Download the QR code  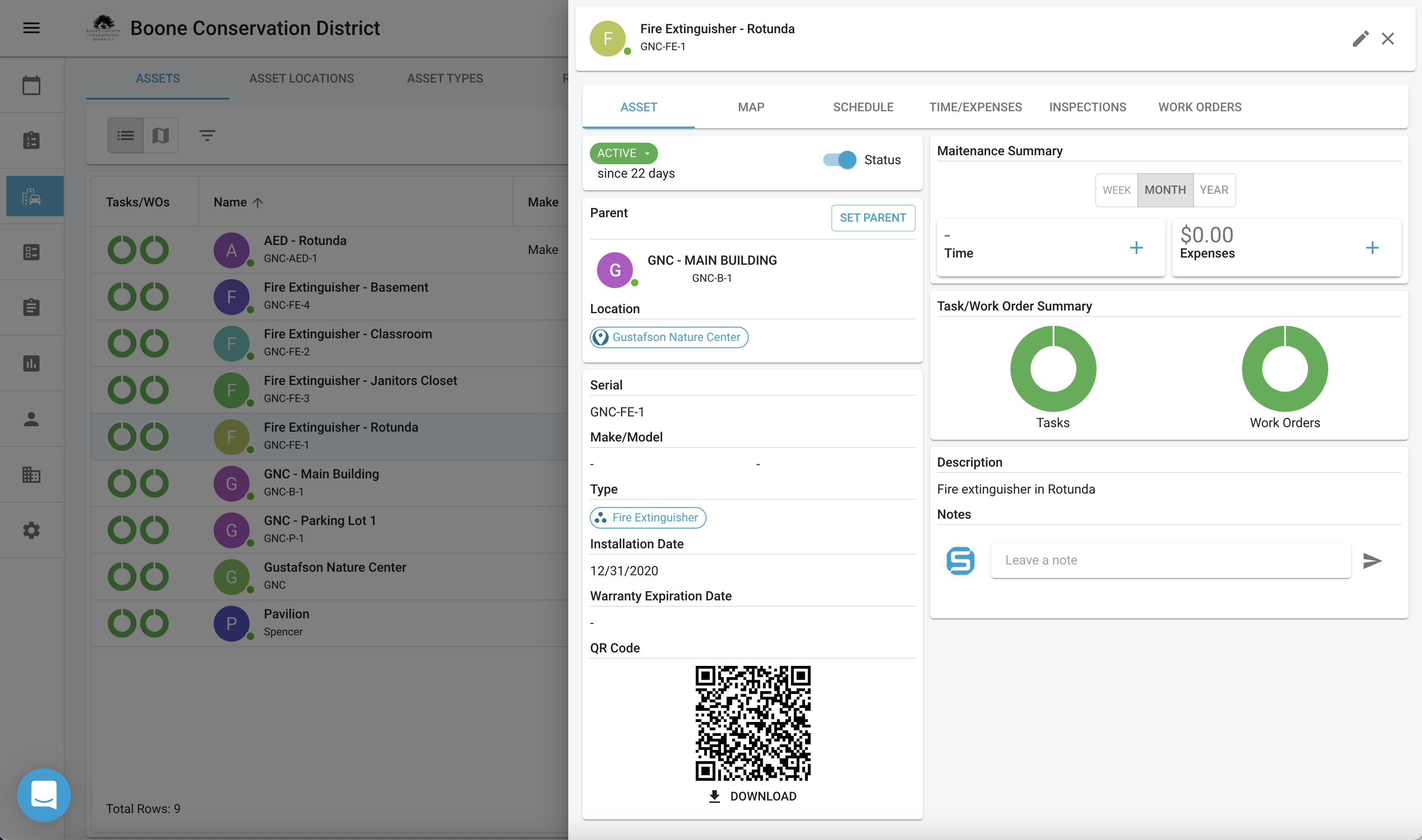pos(752,796)
